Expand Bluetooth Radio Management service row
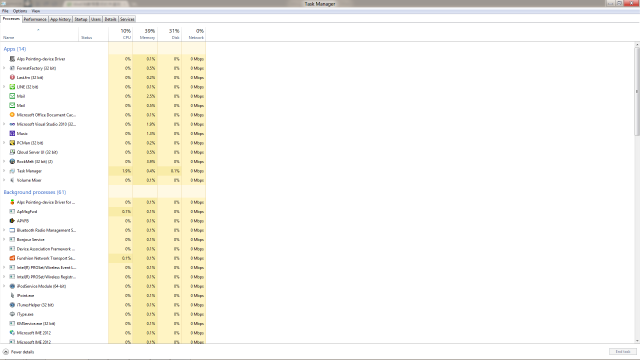The height and width of the screenshot is (360, 640). tap(4, 230)
